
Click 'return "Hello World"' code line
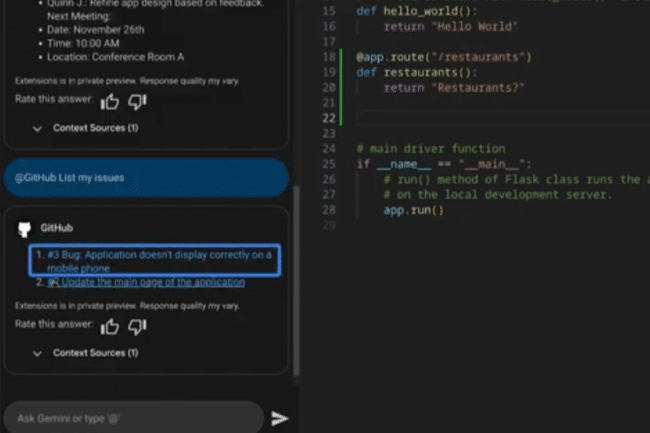coord(451,27)
